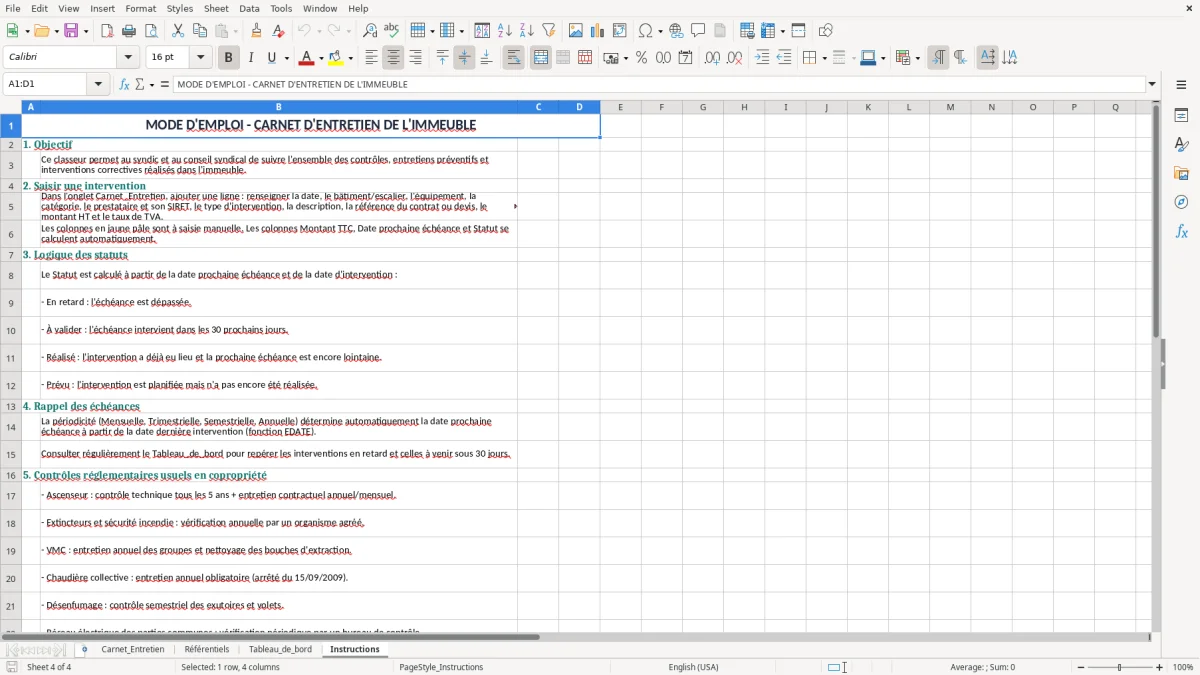Toggle Align Left
Image resolution: width=1200 pixels, height=675 pixels.
coord(371,58)
